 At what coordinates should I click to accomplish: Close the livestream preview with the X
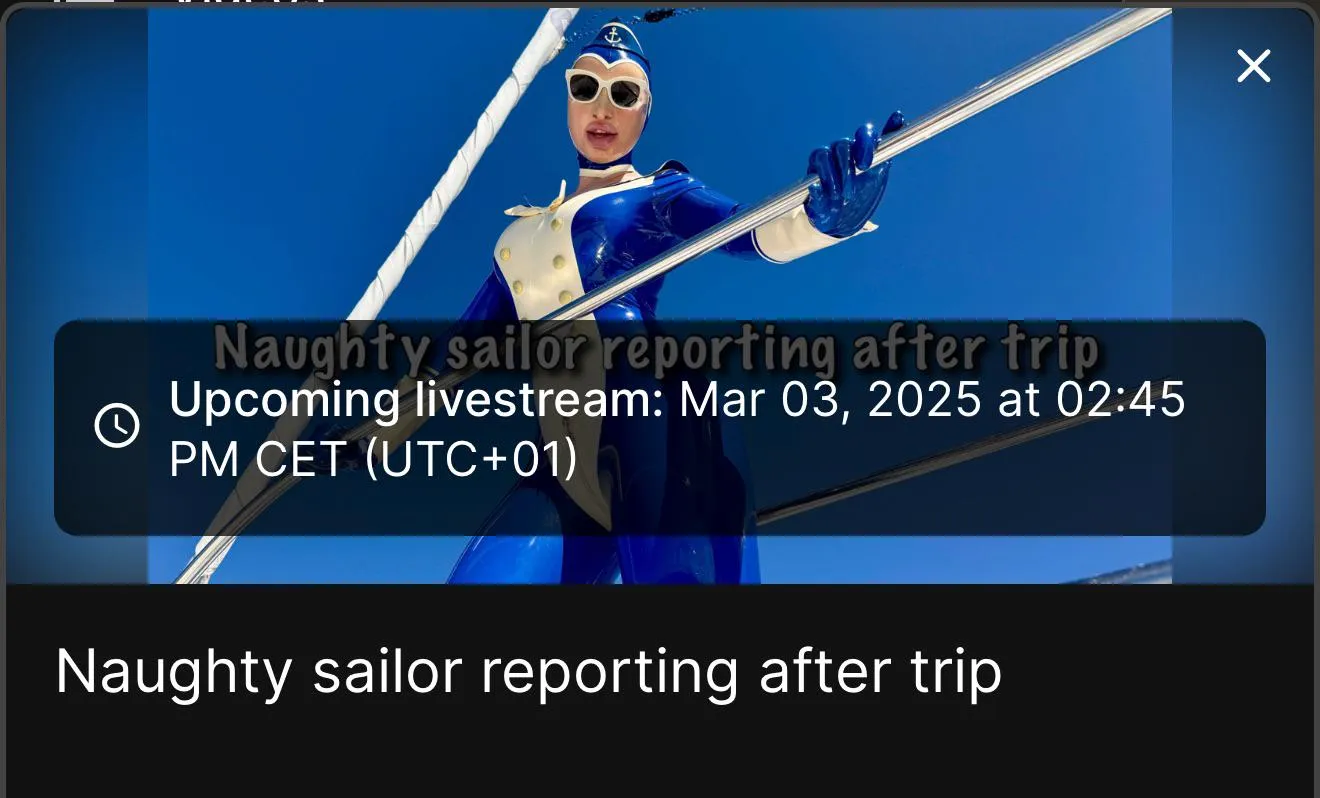click(x=1253, y=66)
